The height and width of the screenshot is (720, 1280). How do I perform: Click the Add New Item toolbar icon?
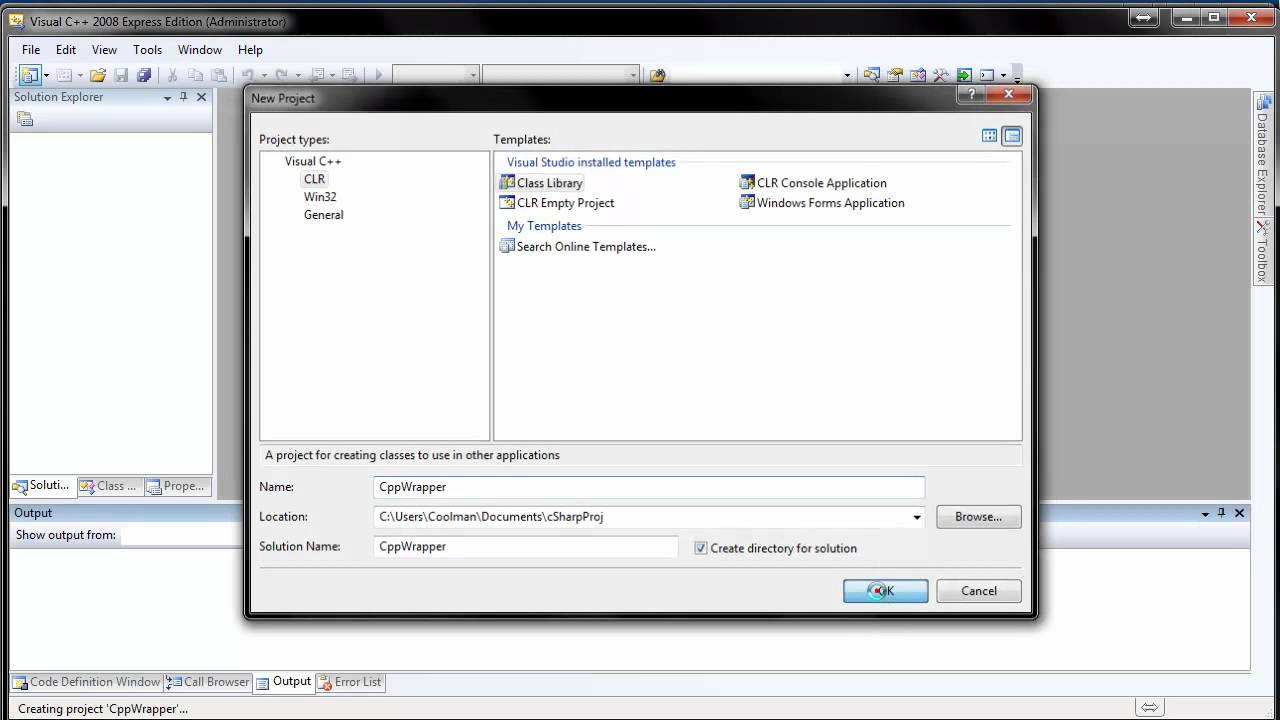coord(64,75)
